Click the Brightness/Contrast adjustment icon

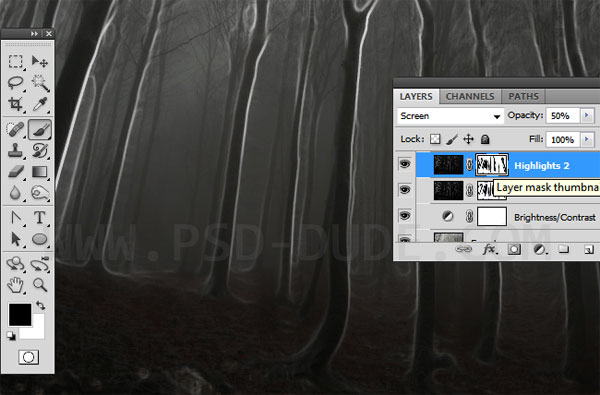point(447,216)
